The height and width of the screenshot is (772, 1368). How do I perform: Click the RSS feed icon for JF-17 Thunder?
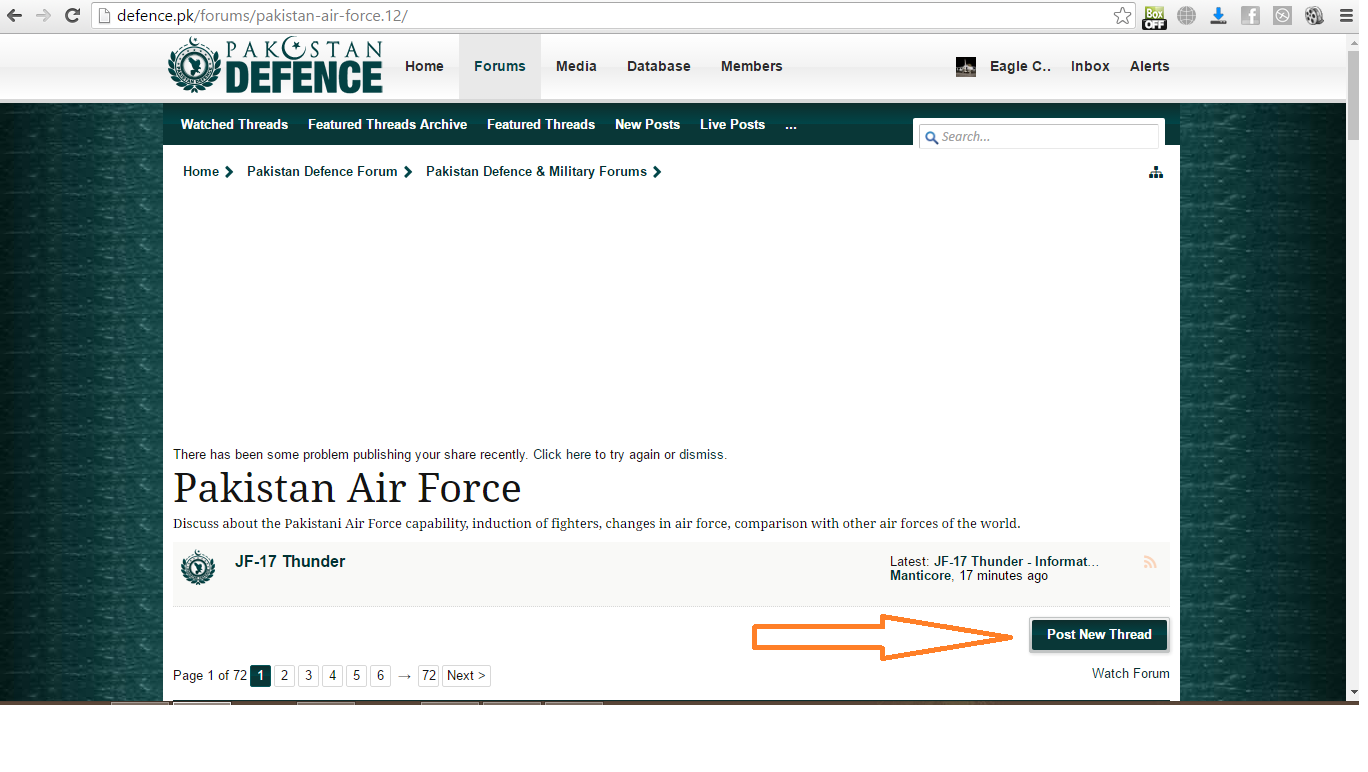point(1150,563)
